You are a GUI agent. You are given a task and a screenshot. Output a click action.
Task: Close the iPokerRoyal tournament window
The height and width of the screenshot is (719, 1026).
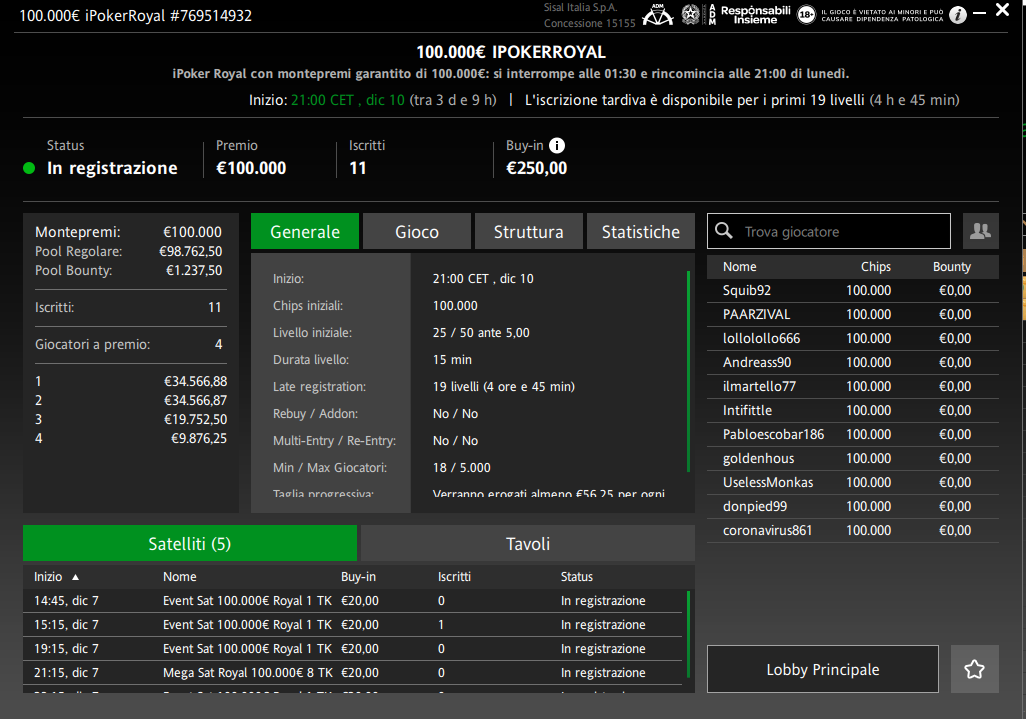[1002, 10]
